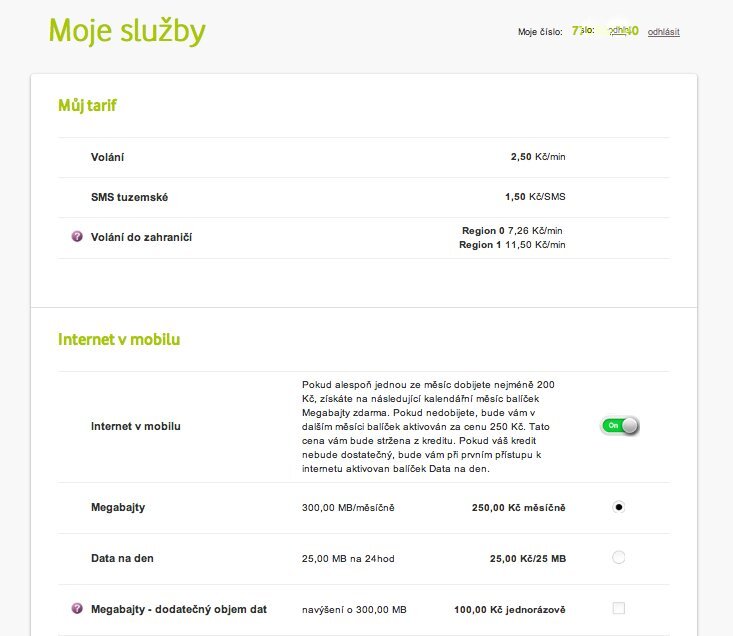Screen dimensions: 733x636
Task: Click the Volání do zahraničí label
Action: 141,237
